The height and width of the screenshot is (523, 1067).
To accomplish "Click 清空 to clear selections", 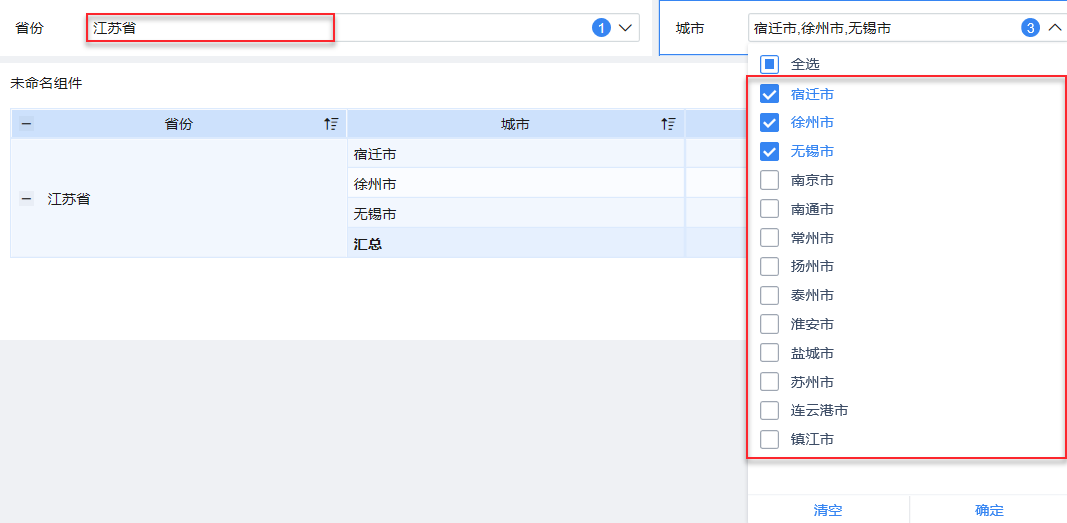I will pos(828,510).
